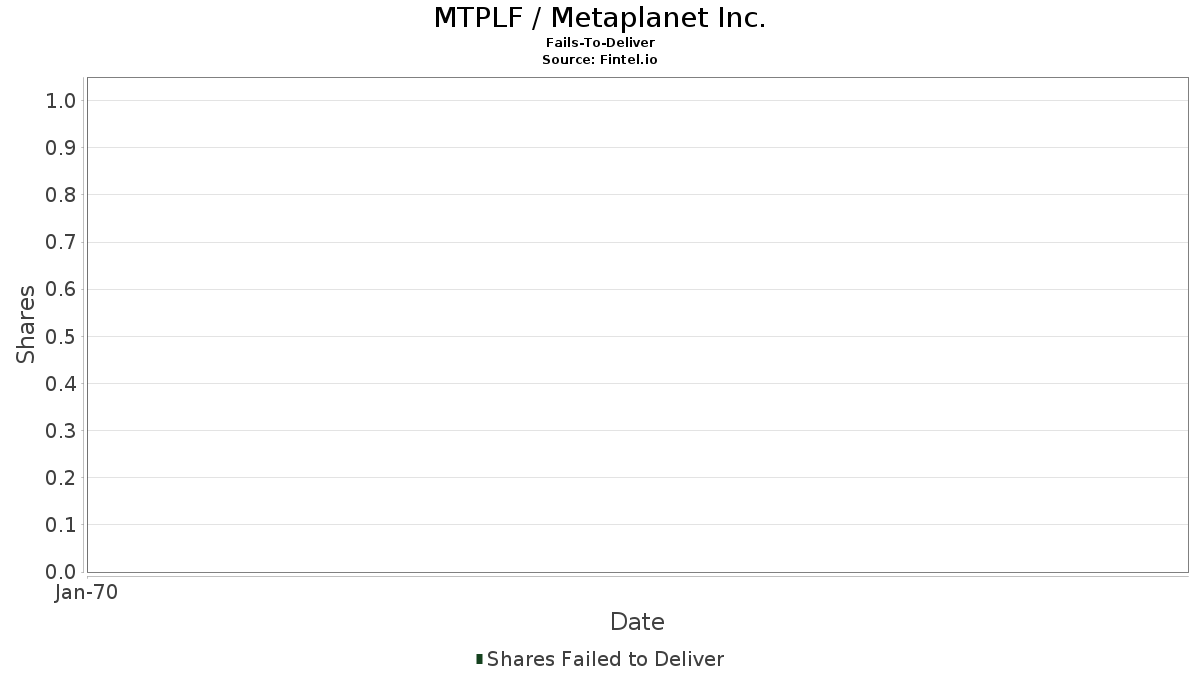Click the Jan-70 date tick label
This screenshot has height=675, width=1200.
tap(87, 593)
